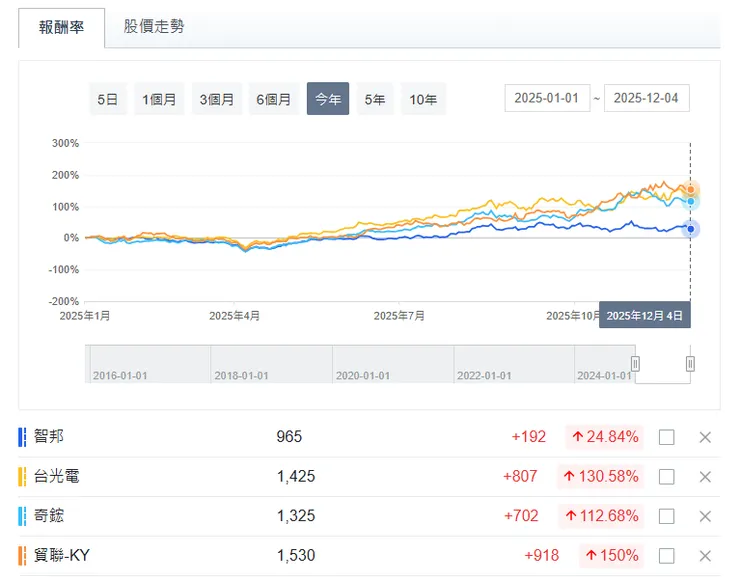Open the 股價走勢 tab
This screenshot has width=740, height=585.
[x=154, y=27]
